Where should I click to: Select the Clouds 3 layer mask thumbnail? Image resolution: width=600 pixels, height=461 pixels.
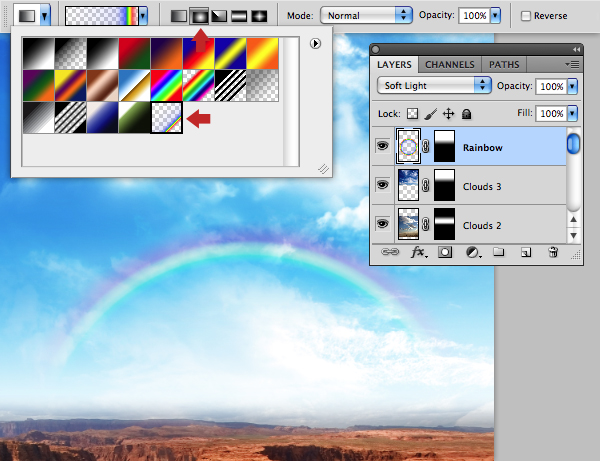444,185
